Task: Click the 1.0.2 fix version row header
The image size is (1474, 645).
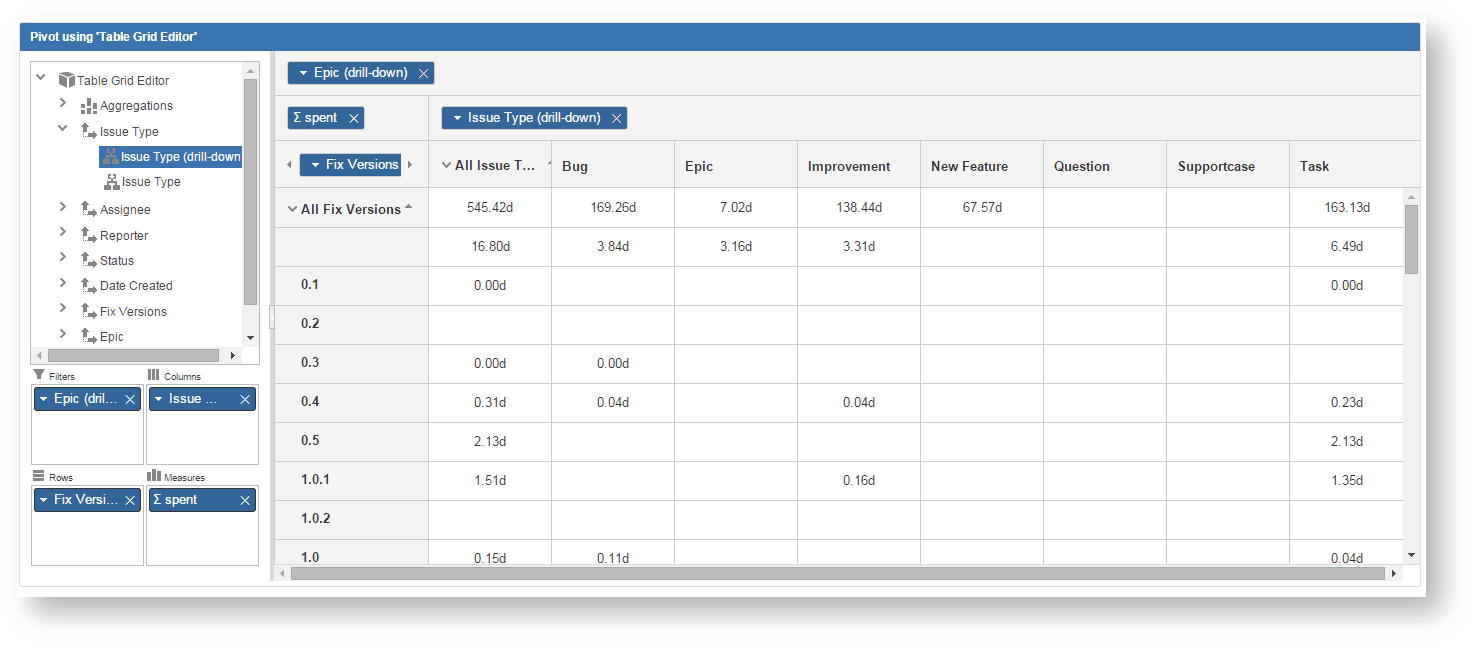Action: pyautogui.click(x=351, y=519)
